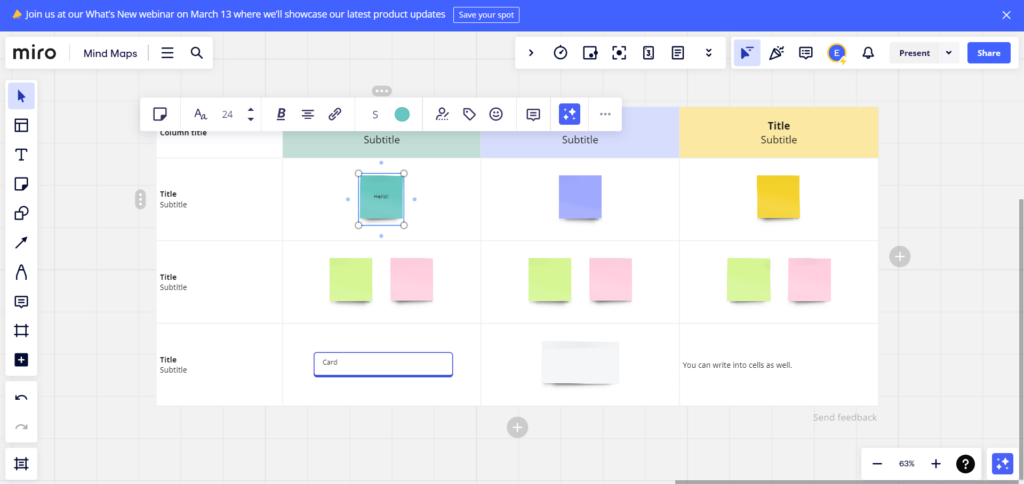This screenshot has height=484, width=1024.
Task: Add a column with right plus button
Action: click(899, 257)
